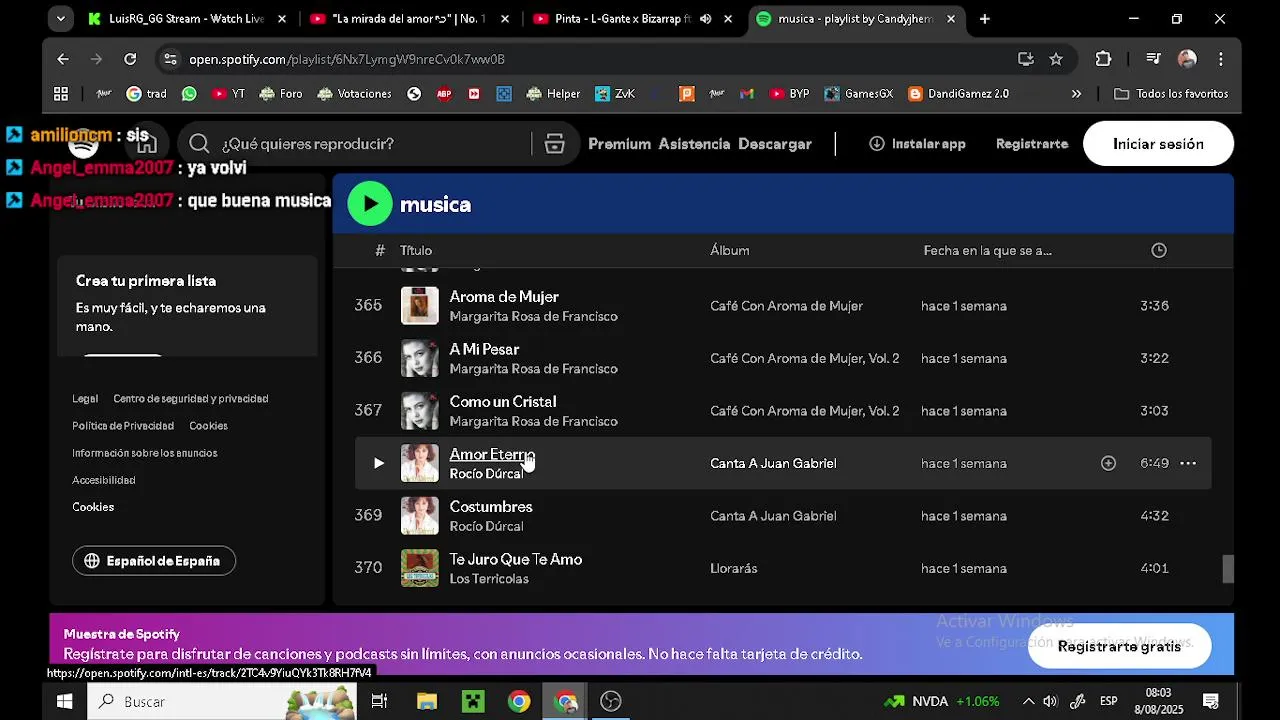Open Chrome extensions puzzle icon
The width and height of the screenshot is (1280, 720).
tap(1103, 59)
